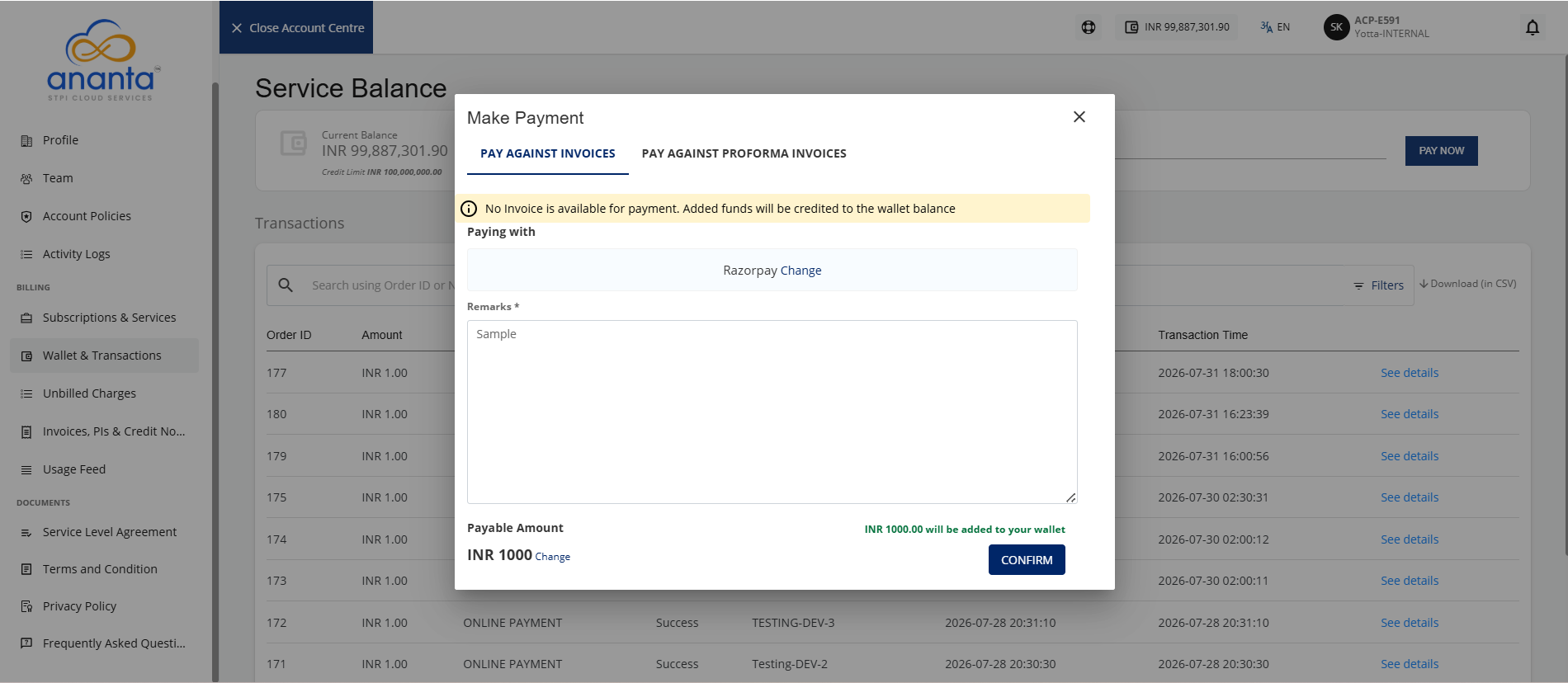See details for order 171

(x=1410, y=664)
